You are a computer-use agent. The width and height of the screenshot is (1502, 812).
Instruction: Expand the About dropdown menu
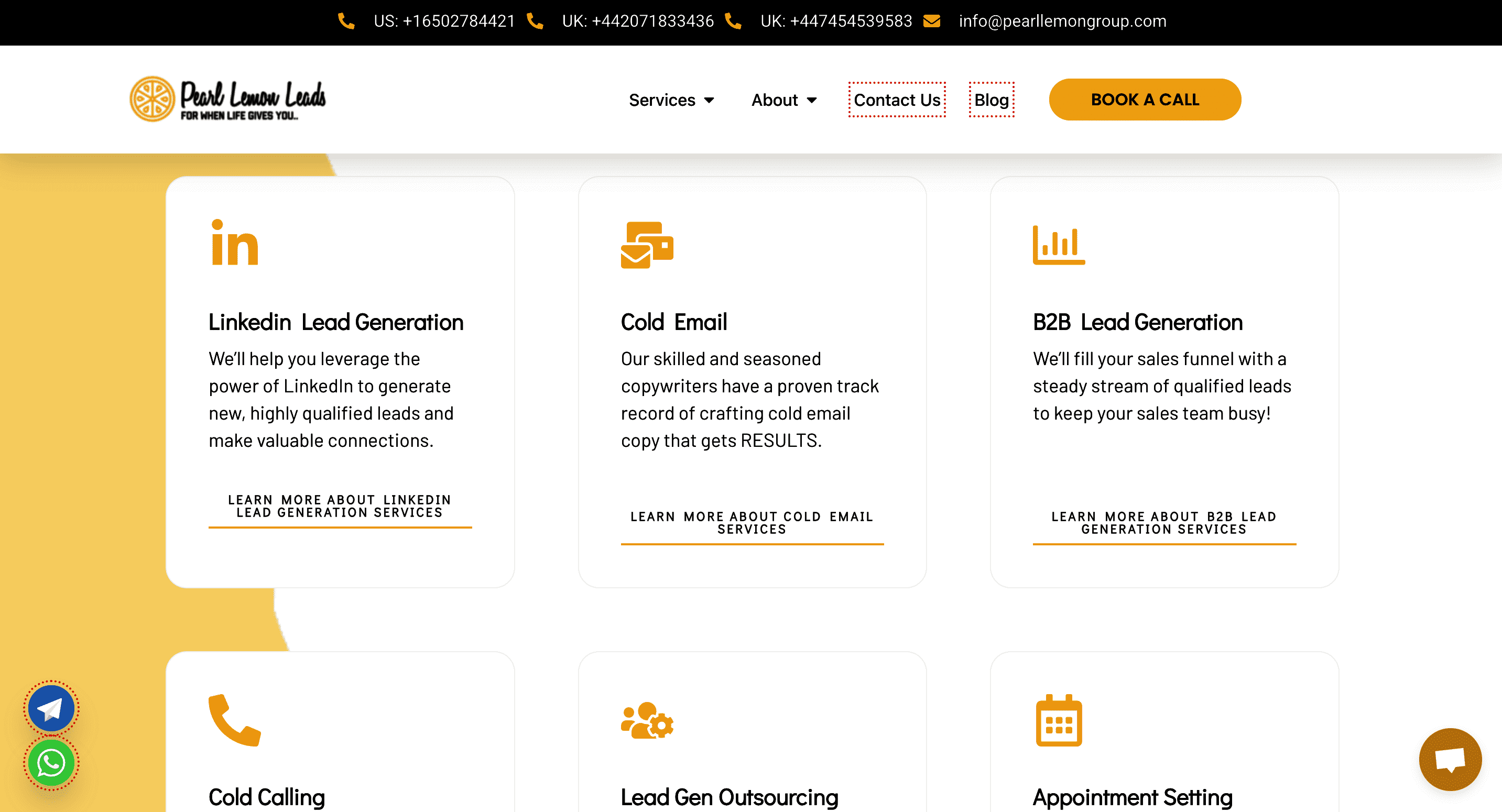783,100
